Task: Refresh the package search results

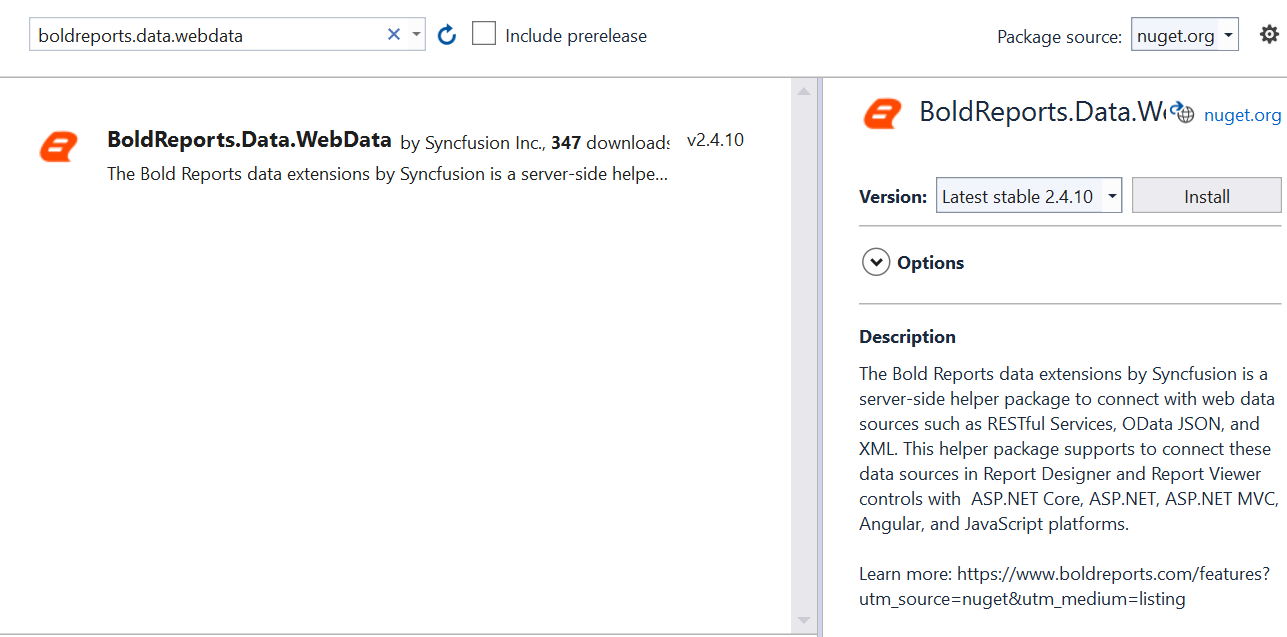Action: 446,33
